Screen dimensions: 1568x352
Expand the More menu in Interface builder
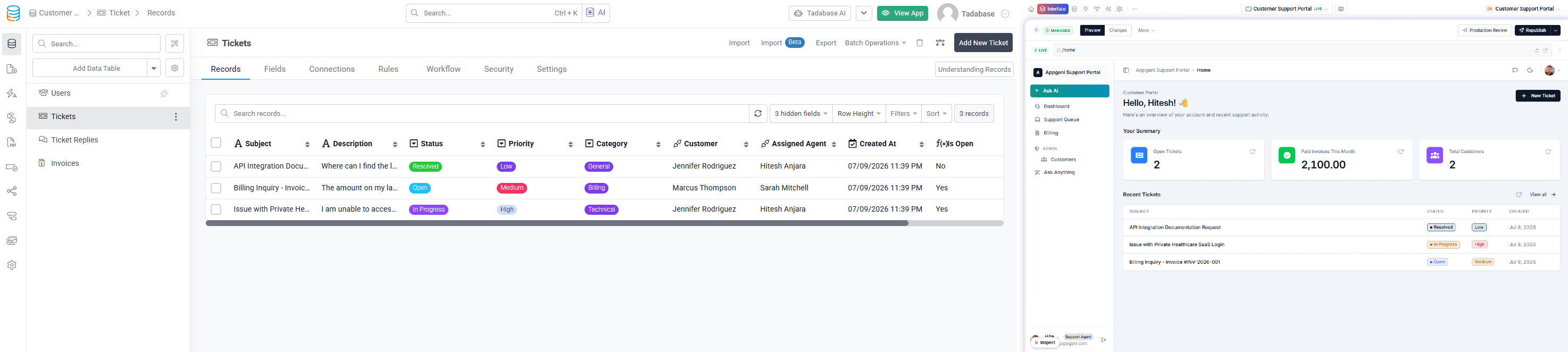click(1146, 30)
